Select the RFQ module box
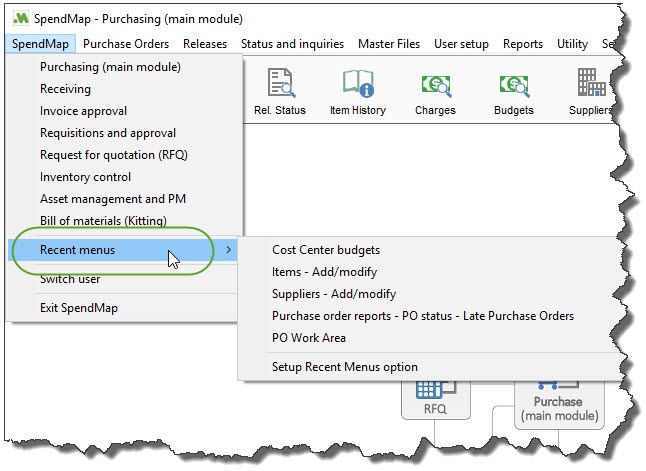Screen dimensions: 646x471 tap(435, 400)
